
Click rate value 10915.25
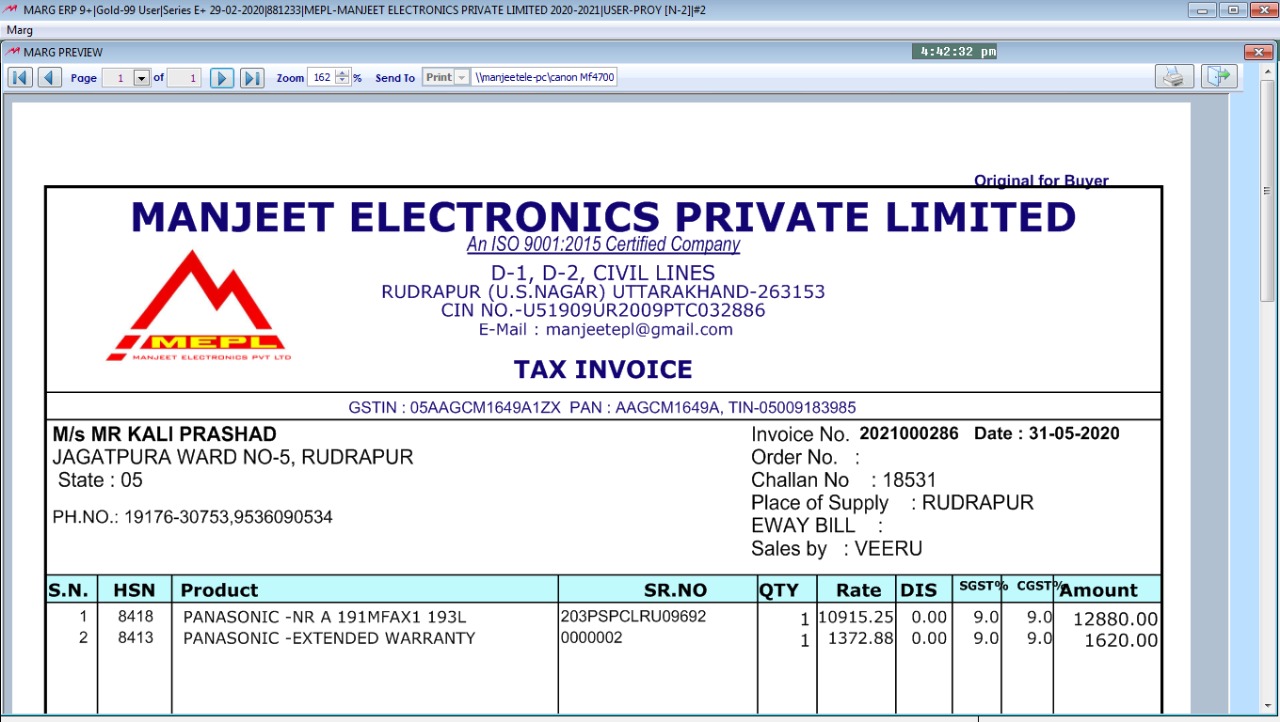[856, 617]
